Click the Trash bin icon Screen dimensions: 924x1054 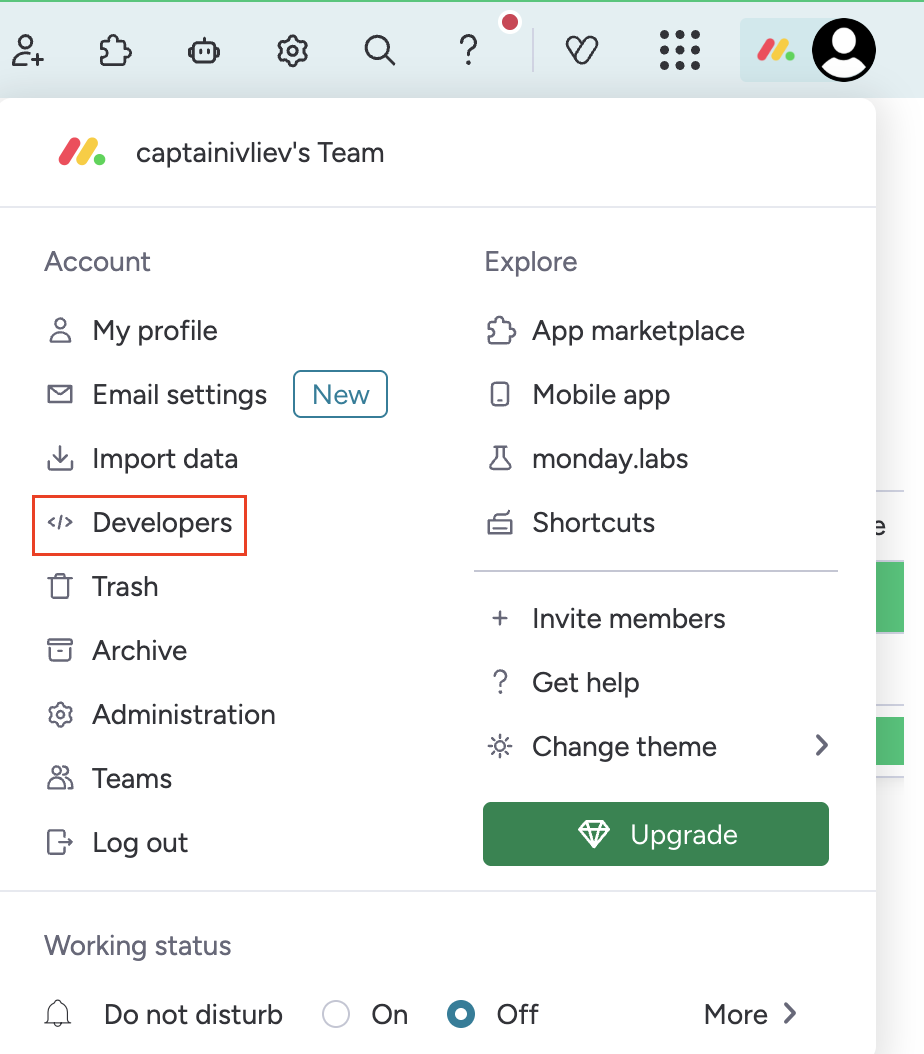click(60, 586)
